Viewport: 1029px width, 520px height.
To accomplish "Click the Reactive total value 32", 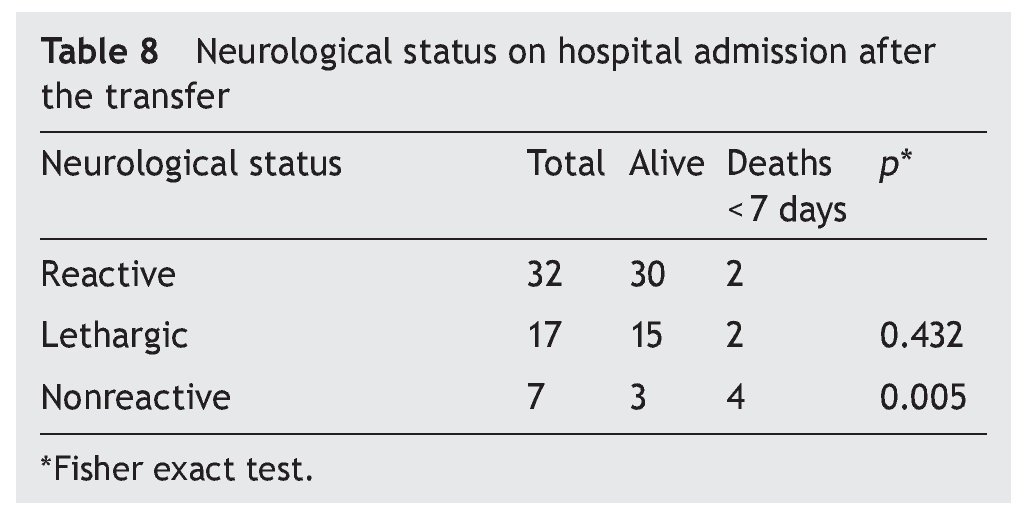I will pyautogui.click(x=545, y=274).
